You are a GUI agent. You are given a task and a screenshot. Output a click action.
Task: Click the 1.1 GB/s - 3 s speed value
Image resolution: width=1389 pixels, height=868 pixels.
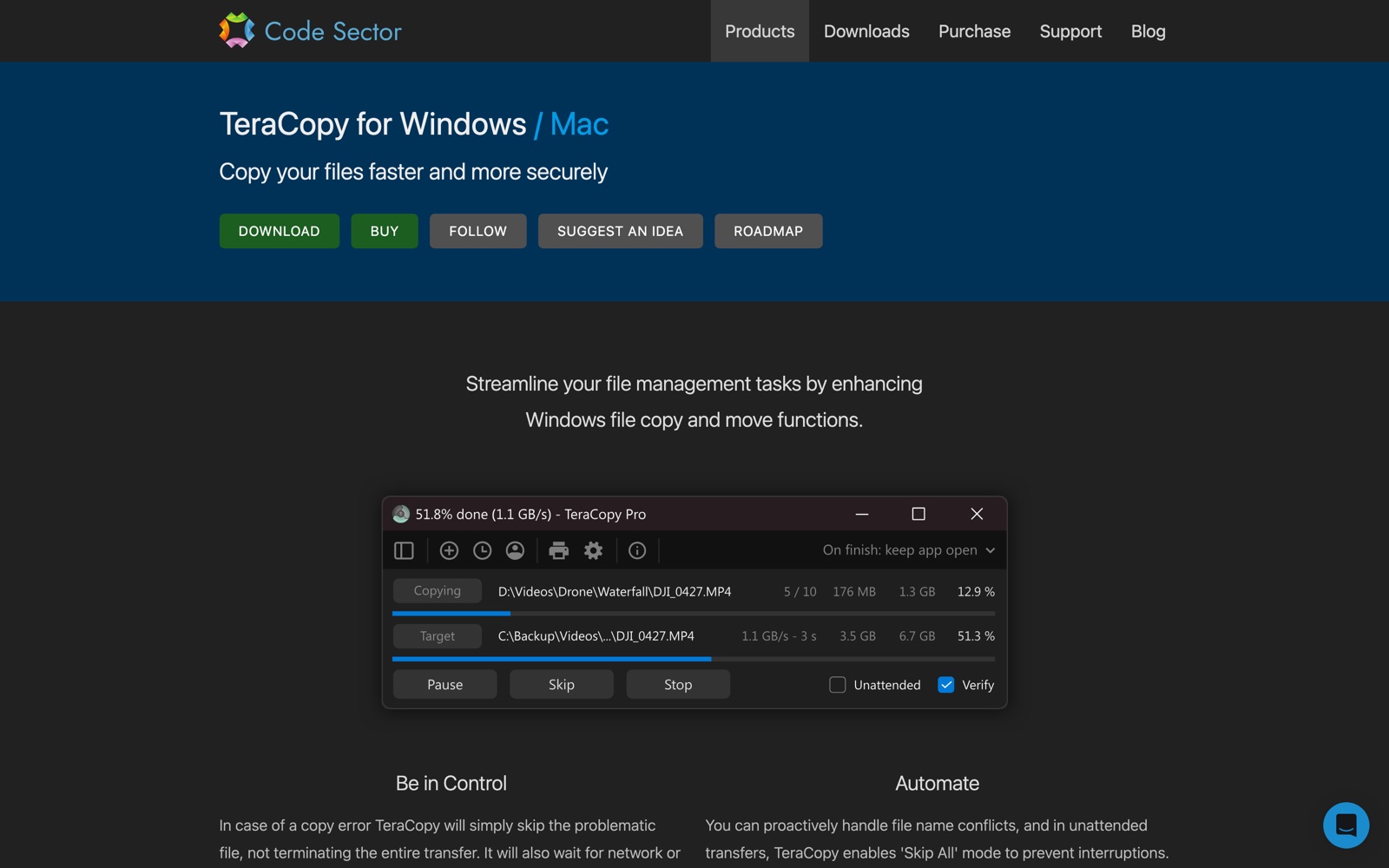[x=779, y=636]
